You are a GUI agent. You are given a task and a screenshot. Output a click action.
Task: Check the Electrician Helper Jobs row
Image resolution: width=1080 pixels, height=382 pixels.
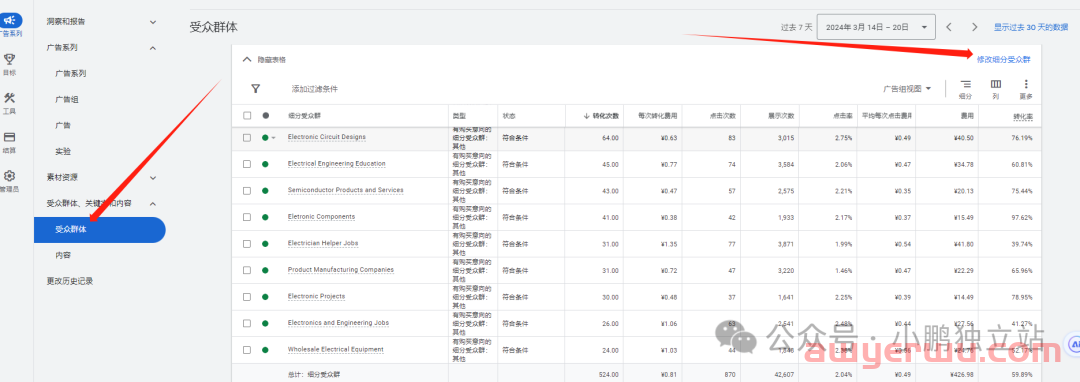(x=247, y=244)
